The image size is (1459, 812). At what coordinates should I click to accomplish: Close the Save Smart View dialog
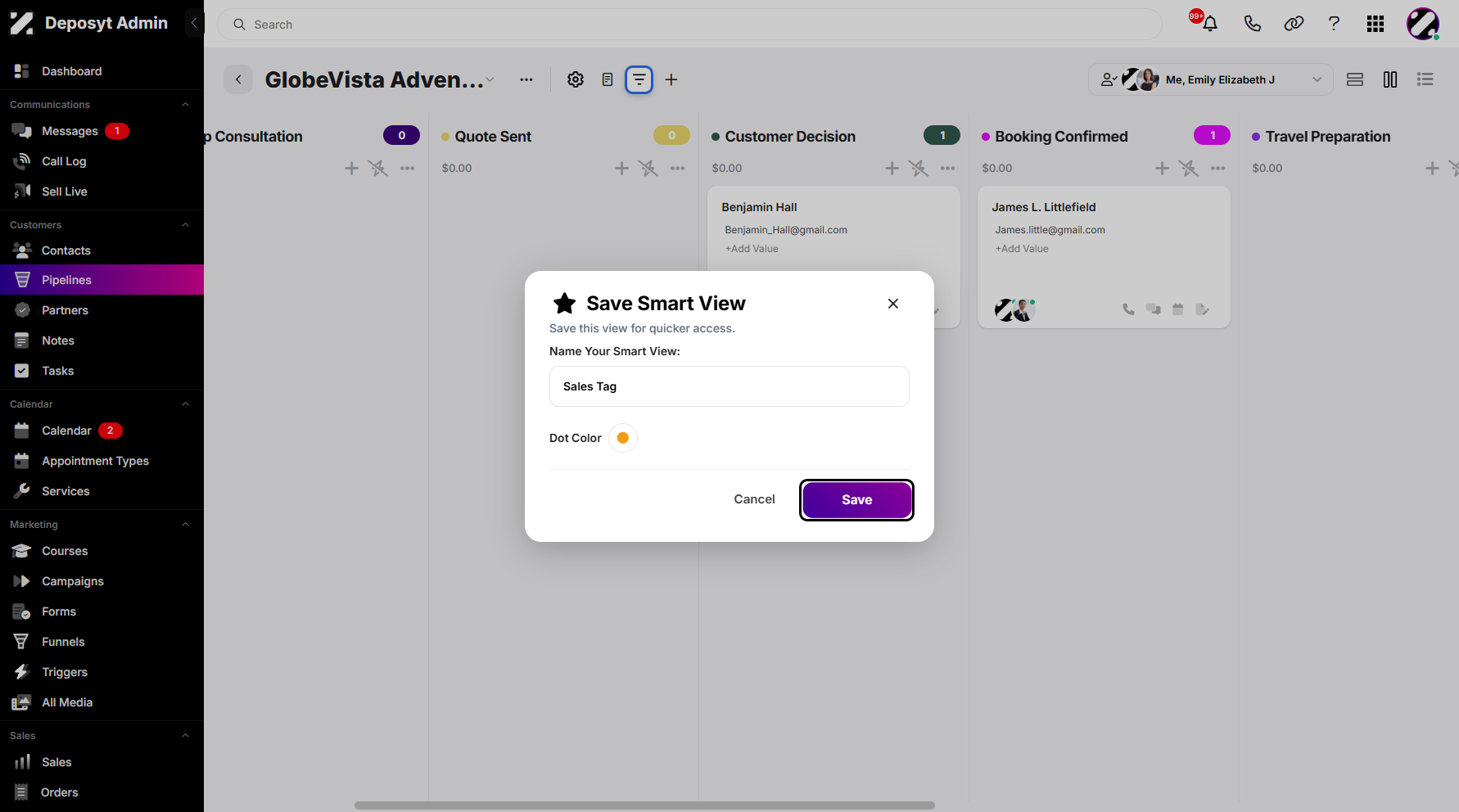893,304
